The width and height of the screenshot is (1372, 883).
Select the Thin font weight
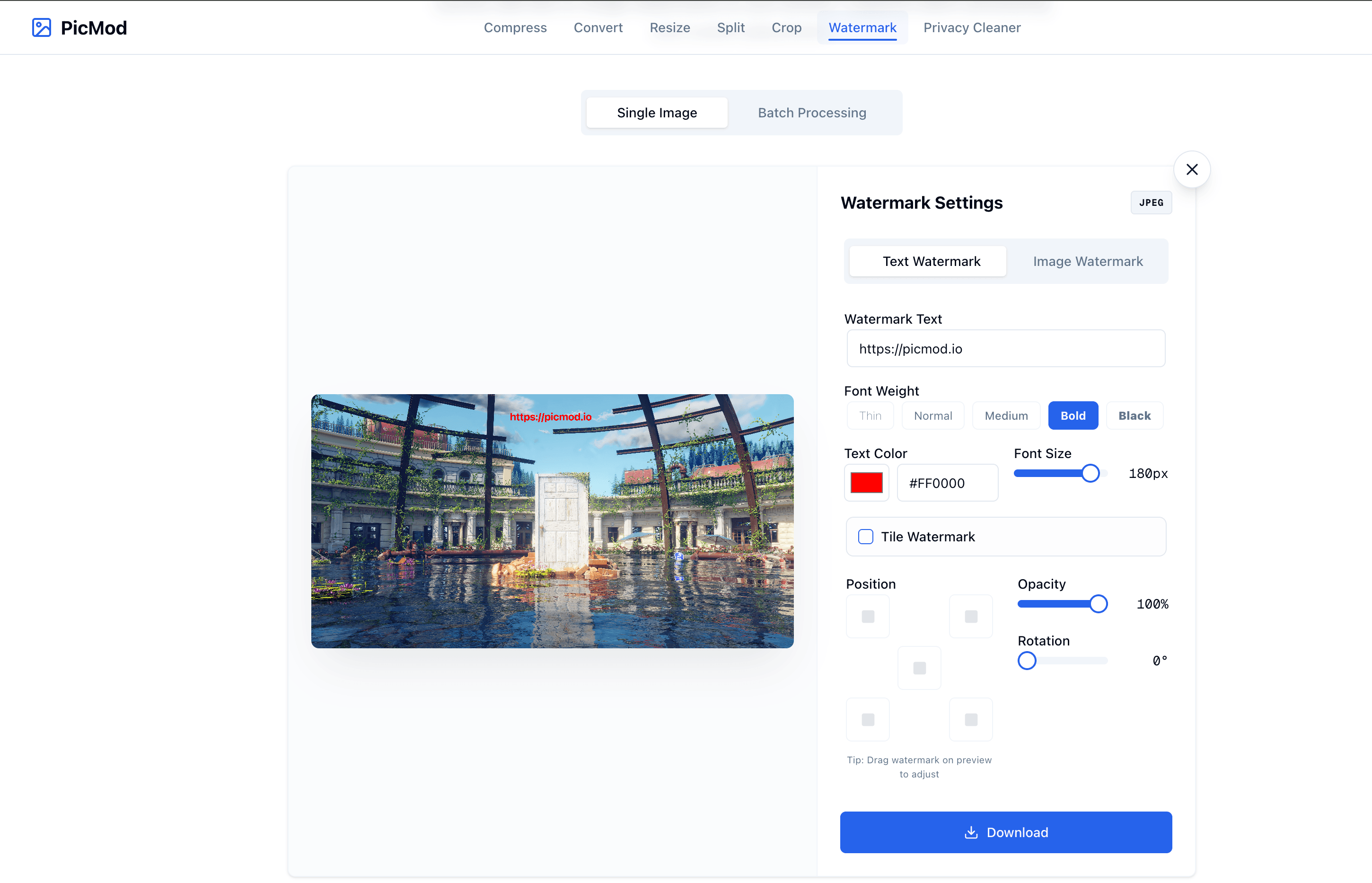(x=870, y=415)
